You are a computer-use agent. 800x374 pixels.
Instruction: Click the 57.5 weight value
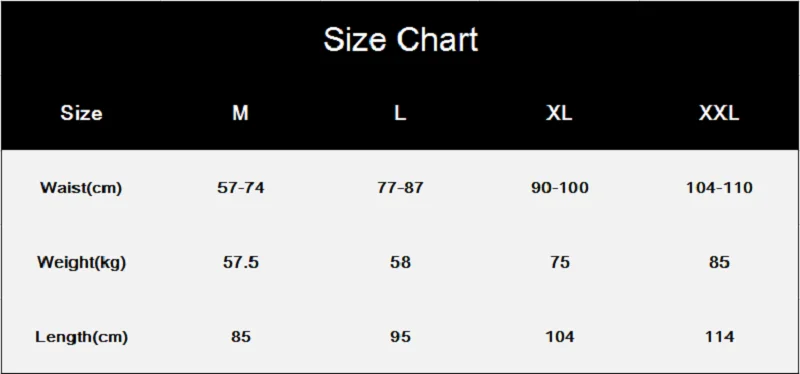(x=240, y=262)
